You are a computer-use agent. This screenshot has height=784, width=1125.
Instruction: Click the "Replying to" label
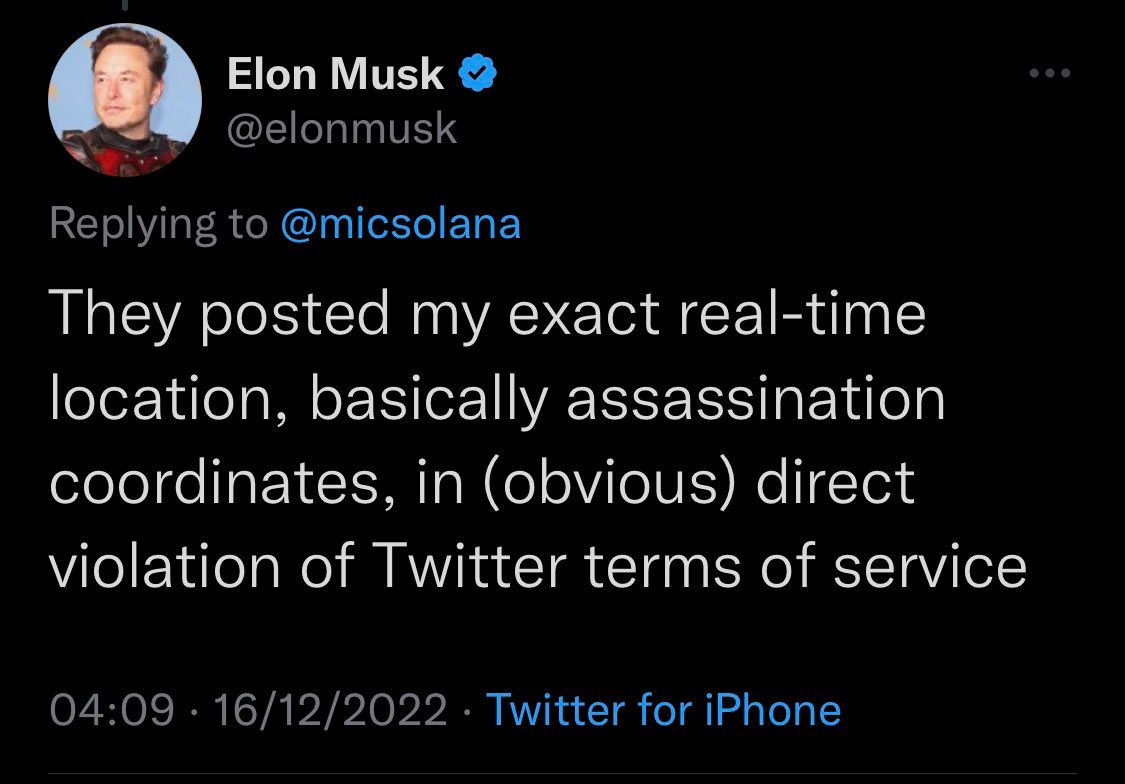pyautogui.click(x=158, y=224)
